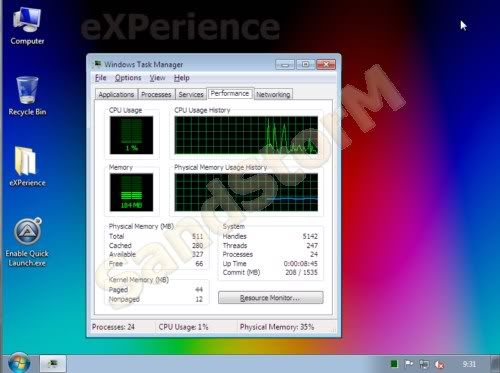Open the File menu

(x=100, y=78)
